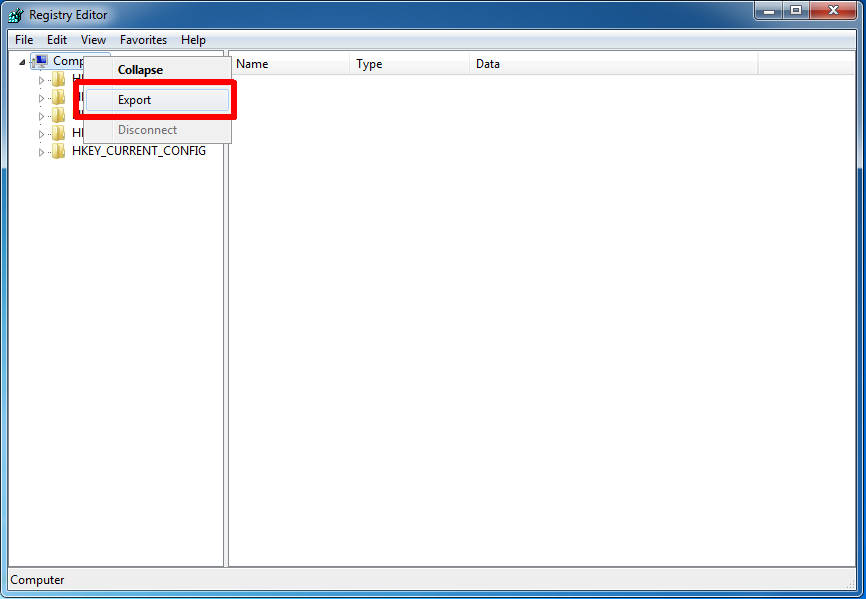The image size is (866, 599).
Task: Open the View menu
Action: point(93,40)
